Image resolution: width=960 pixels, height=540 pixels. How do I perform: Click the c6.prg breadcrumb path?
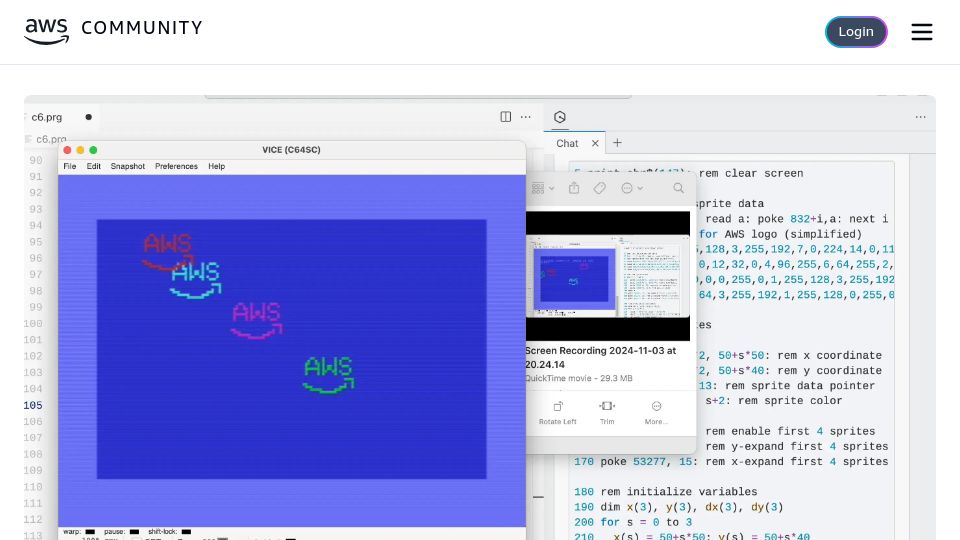point(51,139)
